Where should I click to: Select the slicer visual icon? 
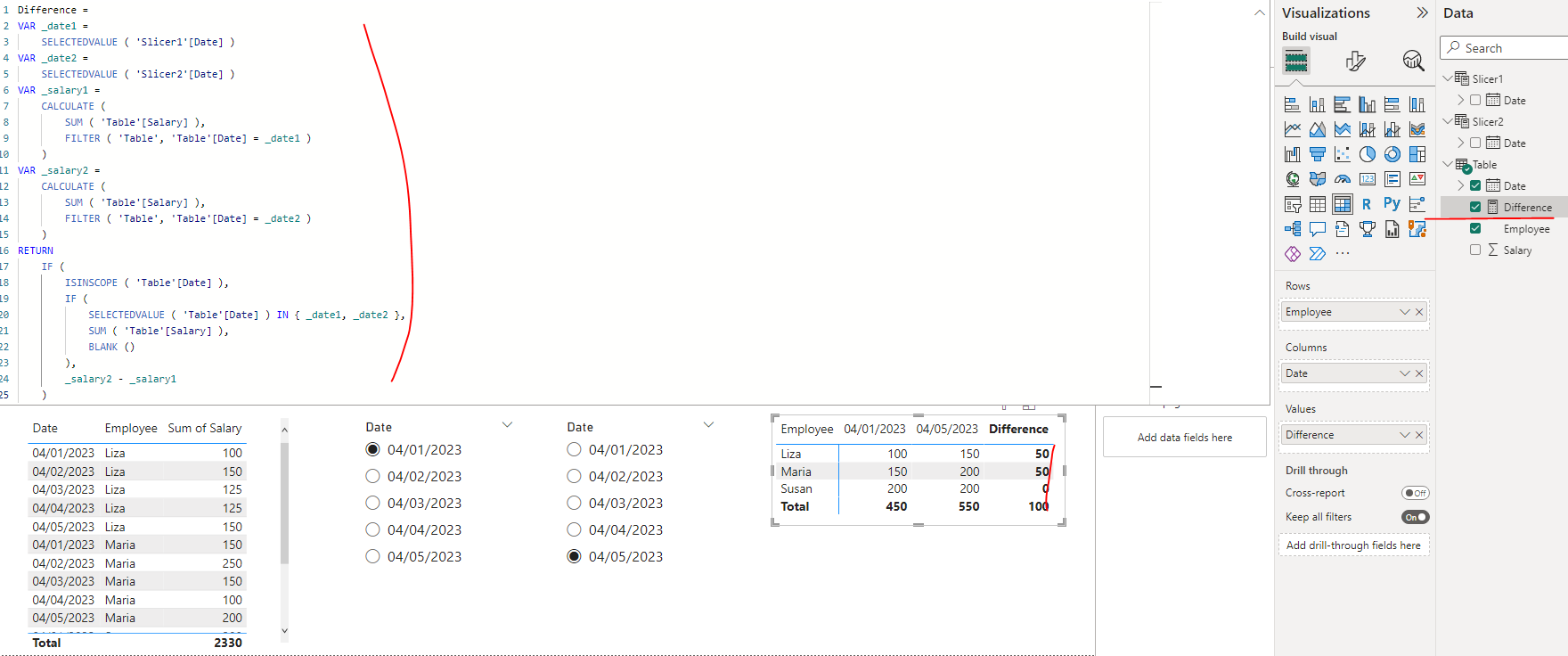1293,204
